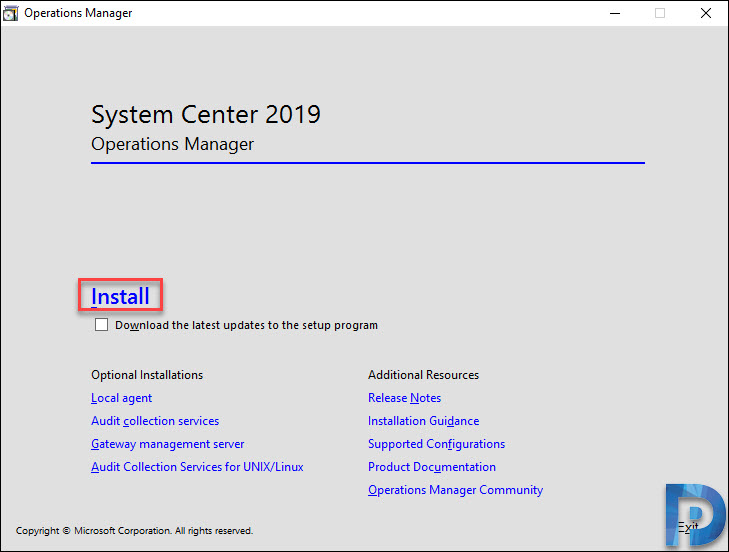Open the Local agent installation
Screen dimensions: 729x552
click(121, 398)
